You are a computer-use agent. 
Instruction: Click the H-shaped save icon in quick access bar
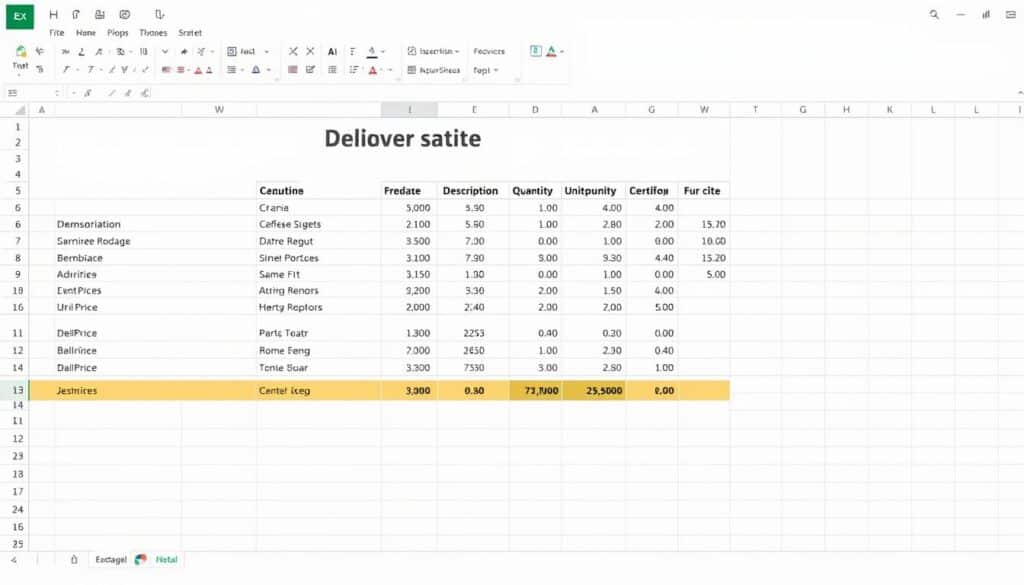pos(54,14)
